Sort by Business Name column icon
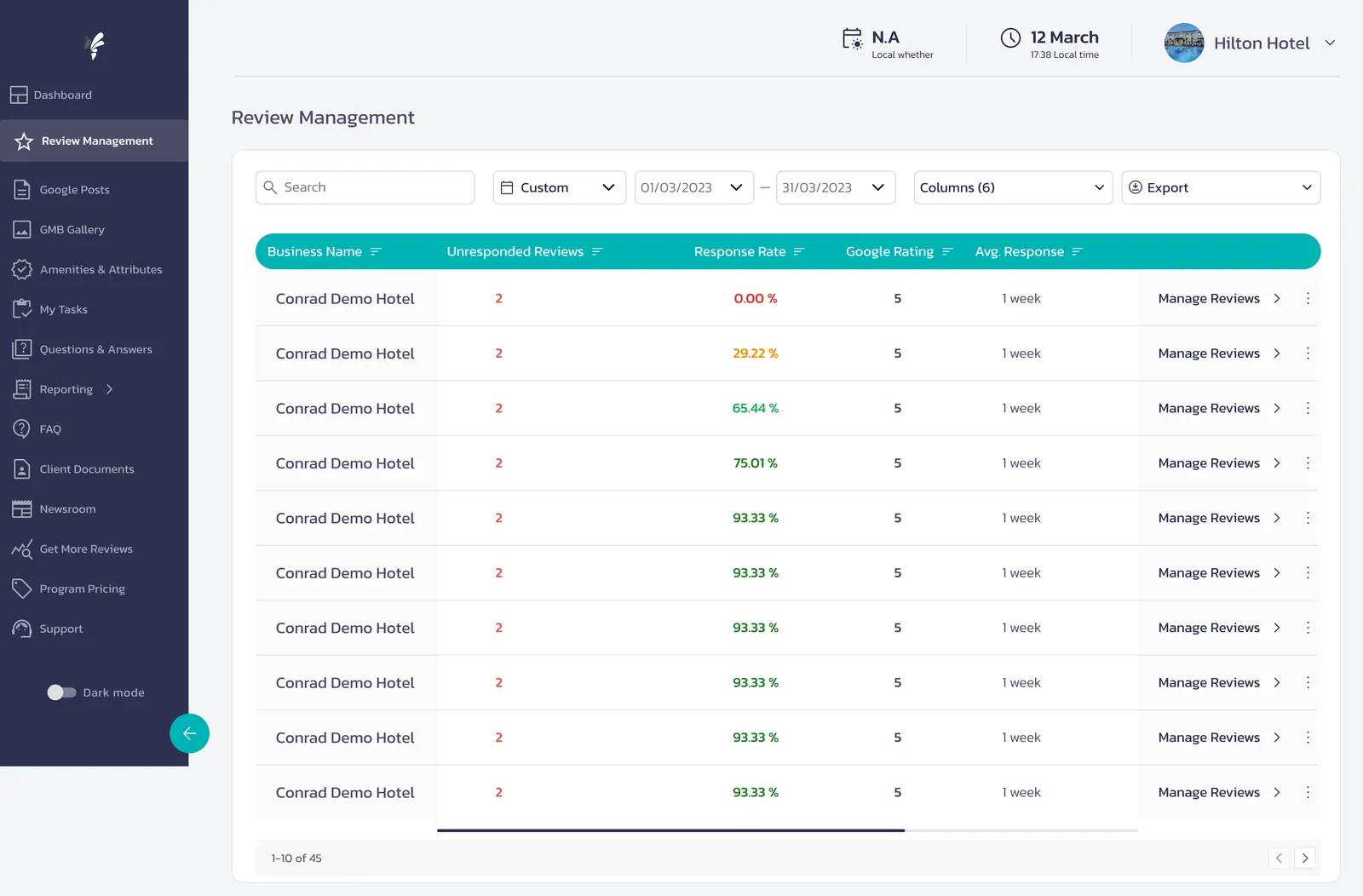1363x896 pixels. [x=376, y=251]
